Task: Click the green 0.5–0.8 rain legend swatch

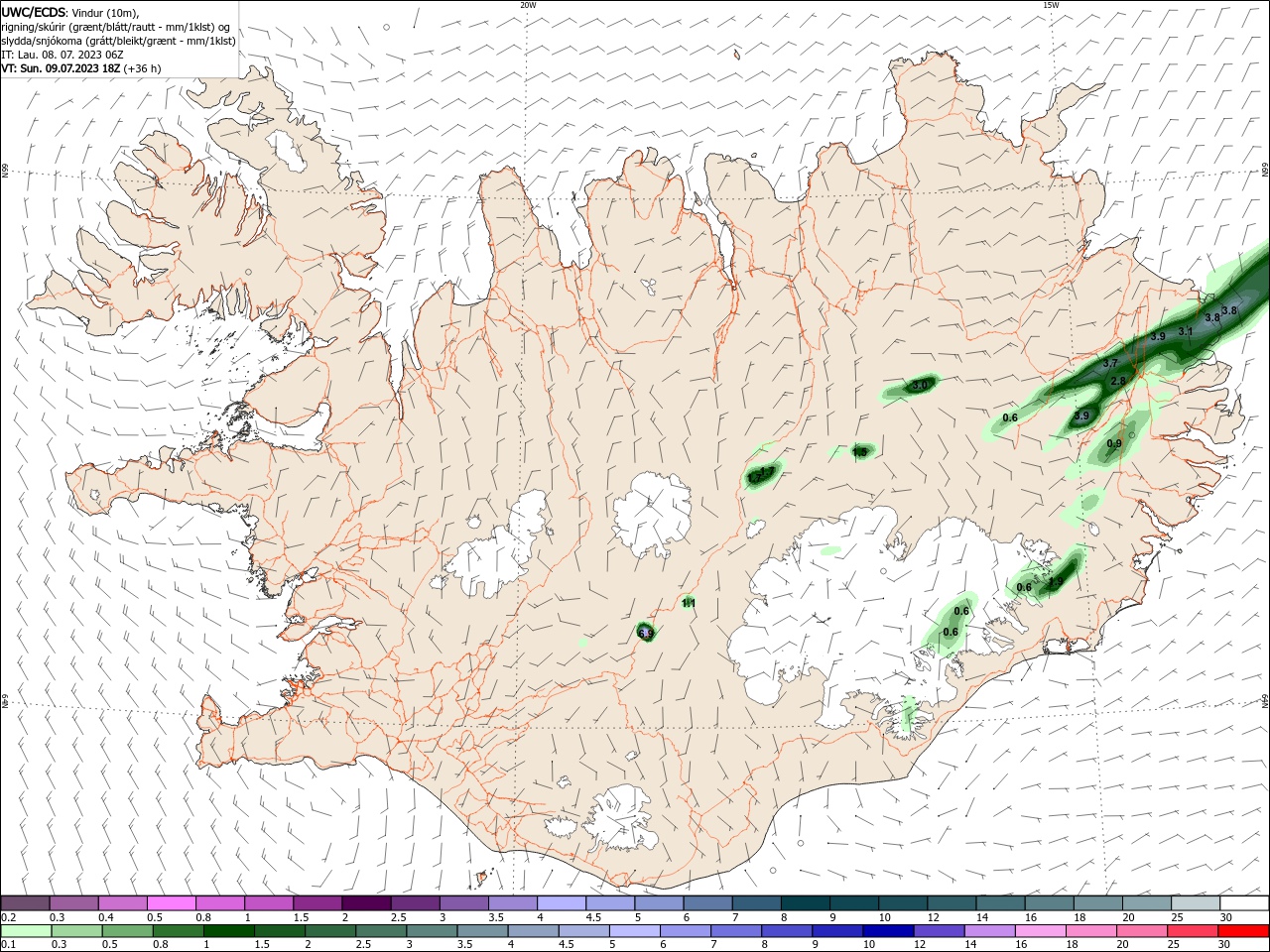Action: [126, 931]
